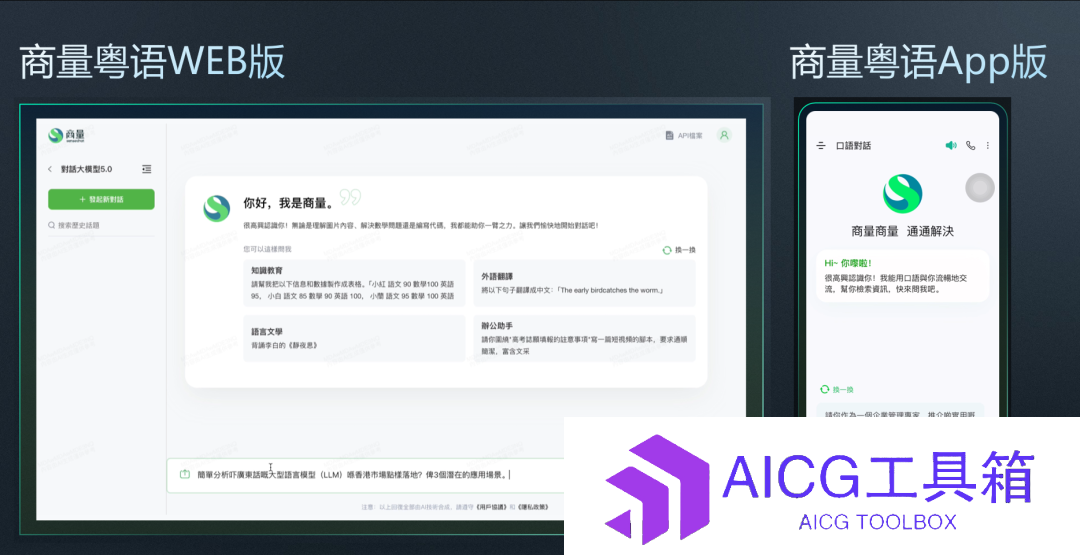Open the three-dot more menu in app
1080x555 pixels.
[988, 145]
